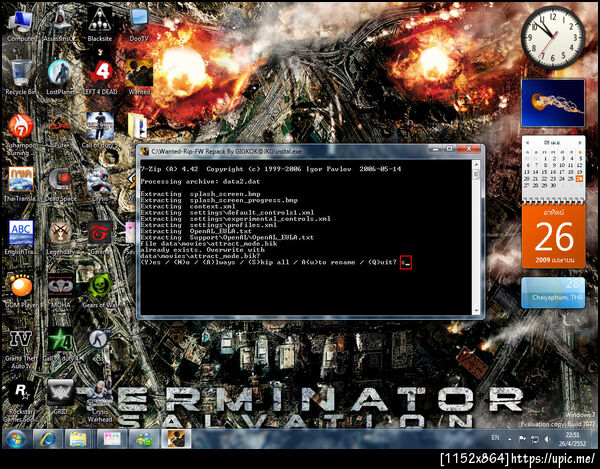Open Ashampoo Burning desktop icon

click(21, 134)
